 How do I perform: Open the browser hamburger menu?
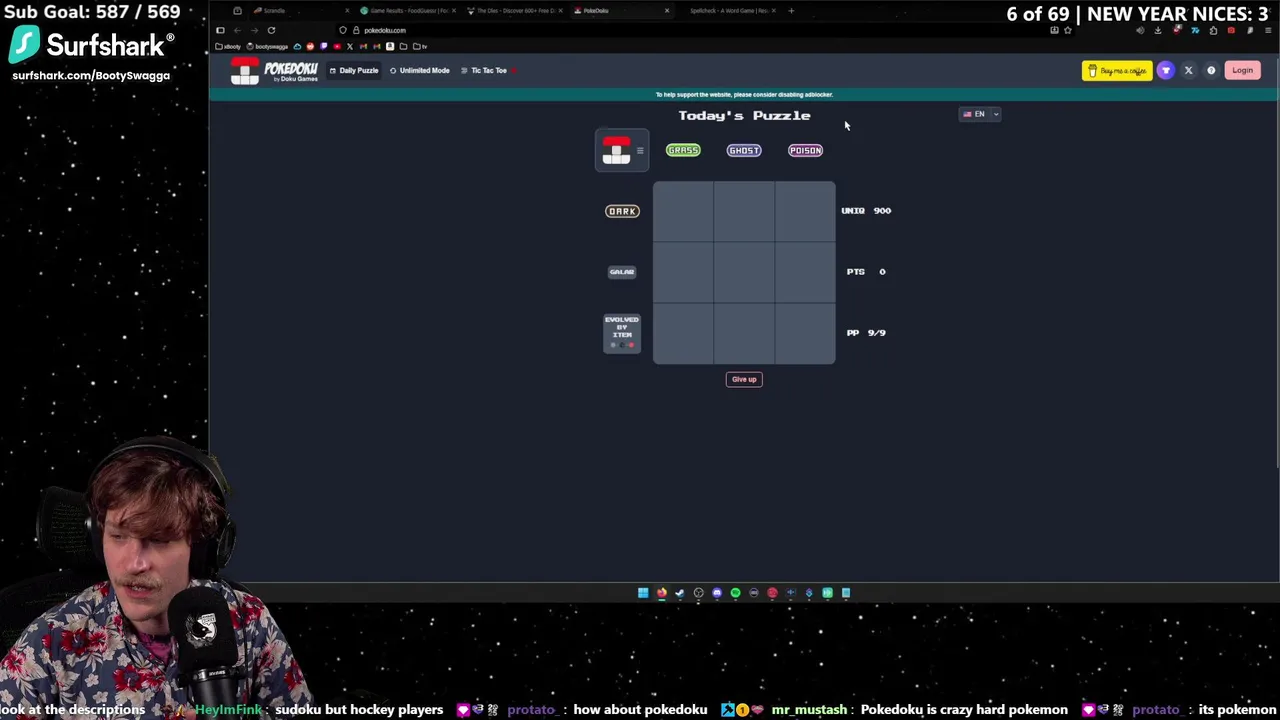point(1268,30)
